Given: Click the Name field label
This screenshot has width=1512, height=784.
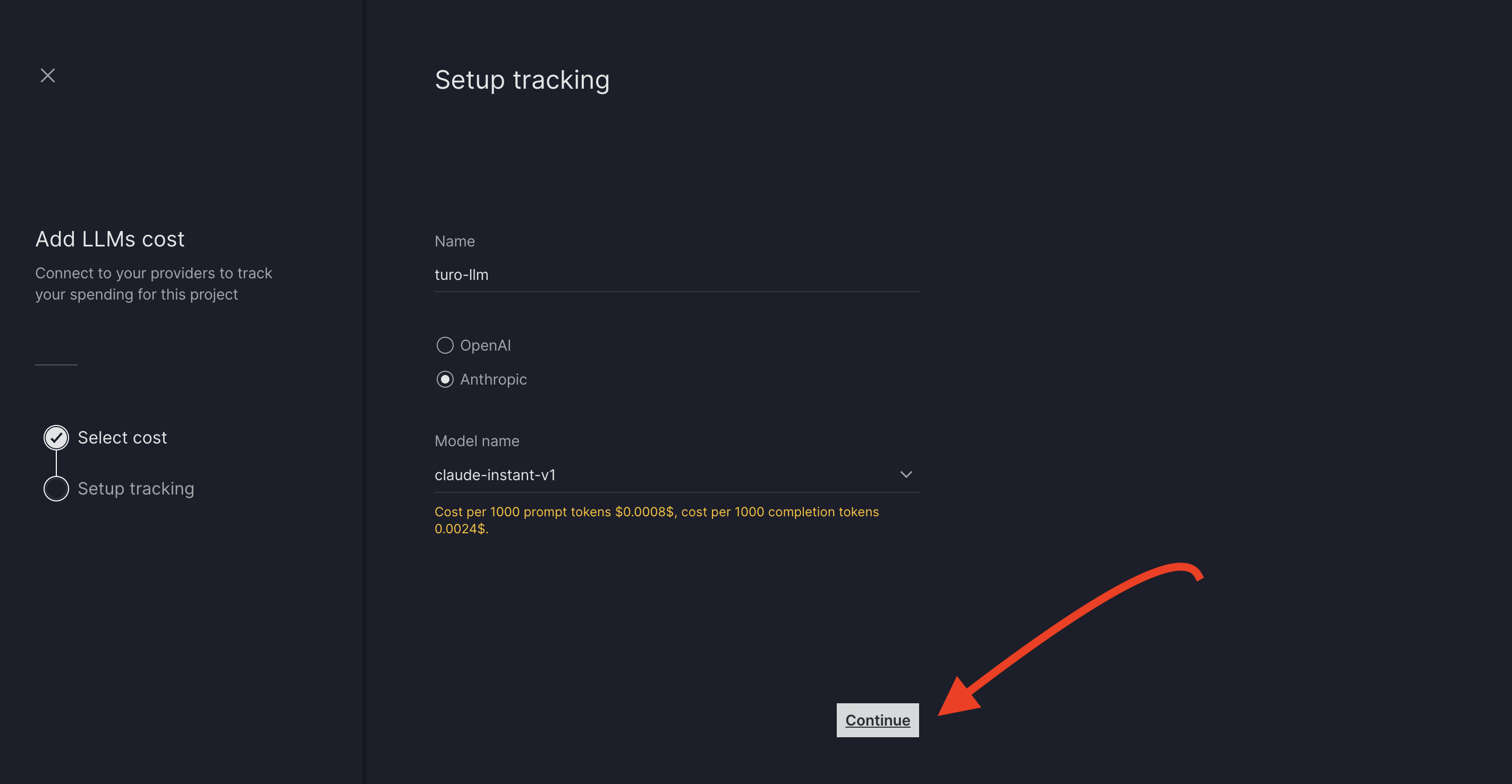Looking at the screenshot, I should 454,241.
